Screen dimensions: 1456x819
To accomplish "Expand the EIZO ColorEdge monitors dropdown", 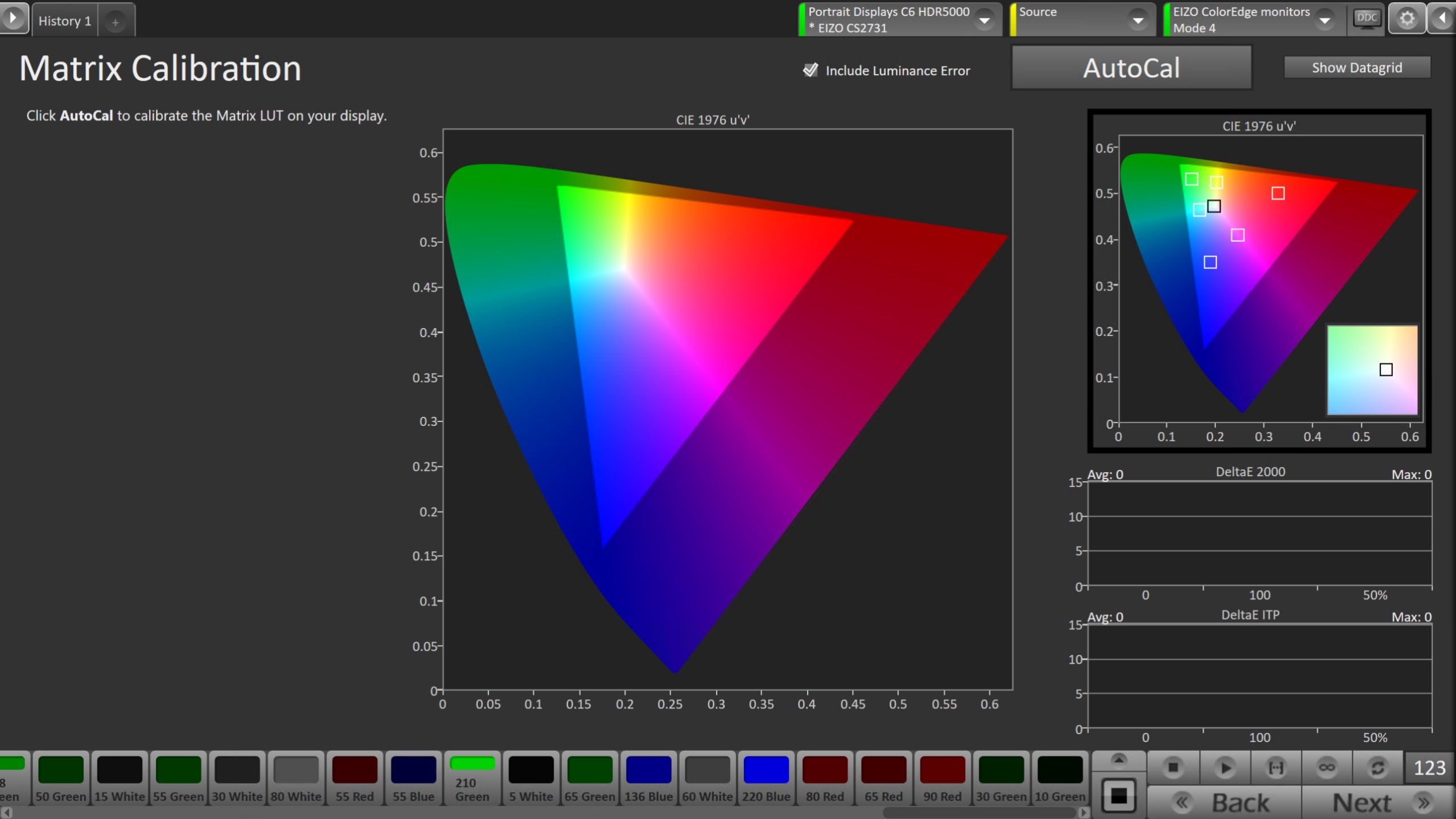I will pyautogui.click(x=1324, y=20).
